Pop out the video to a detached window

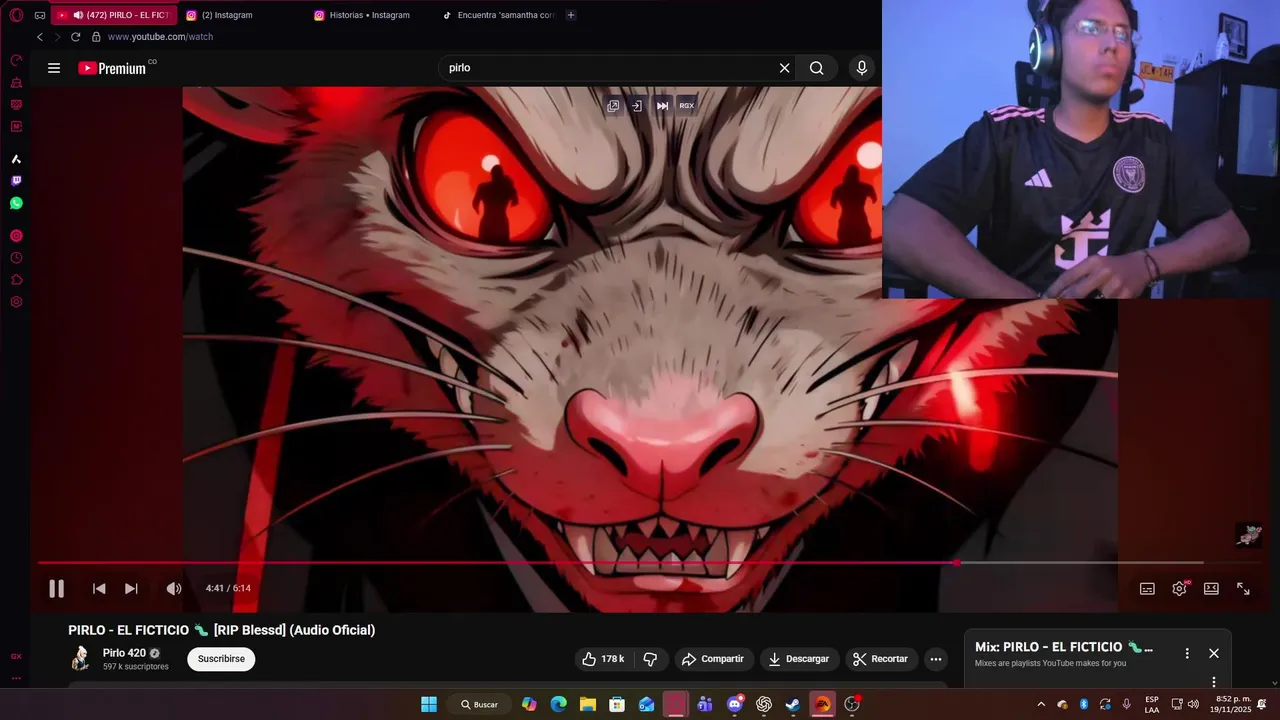click(x=613, y=106)
